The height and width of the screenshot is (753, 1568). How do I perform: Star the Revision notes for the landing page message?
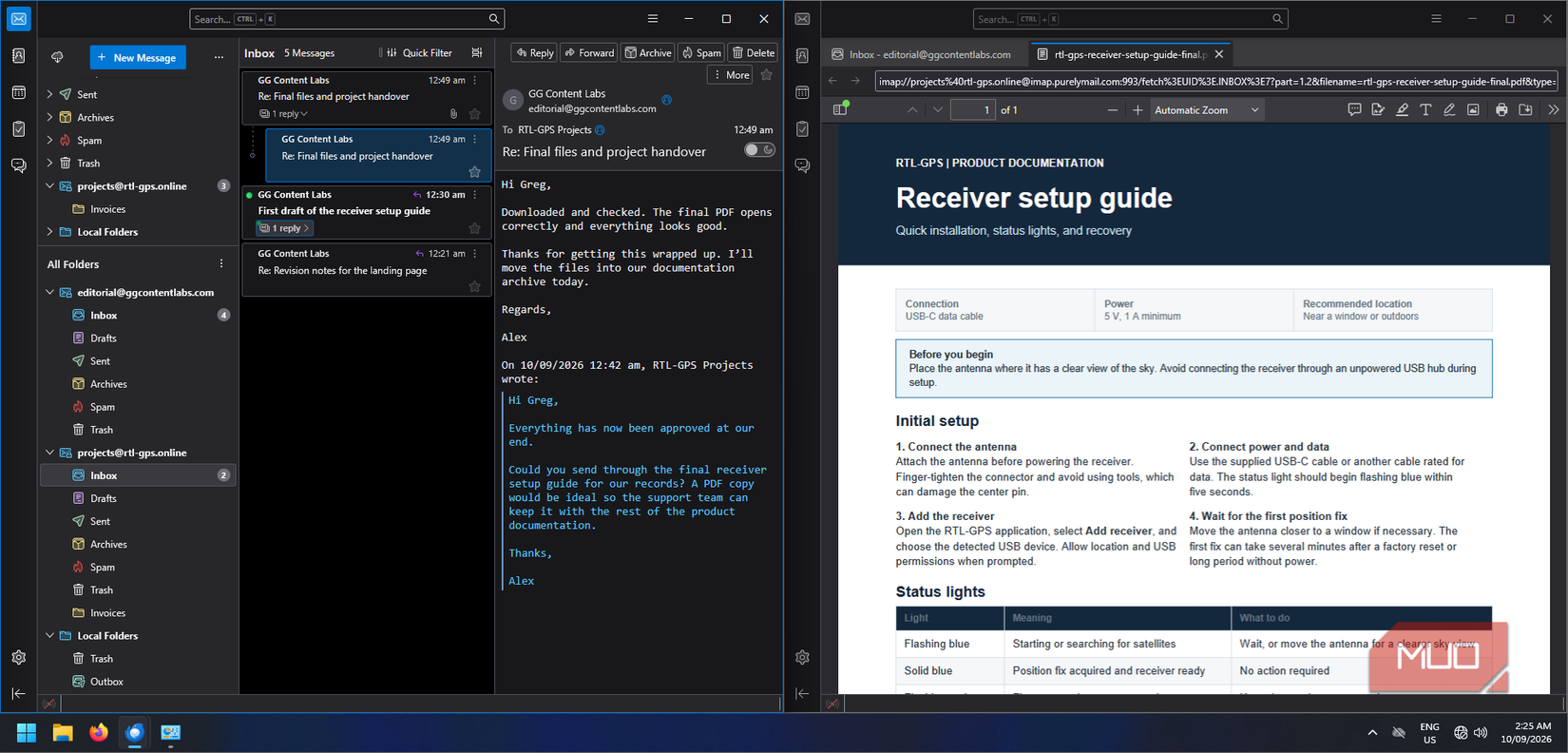(475, 286)
